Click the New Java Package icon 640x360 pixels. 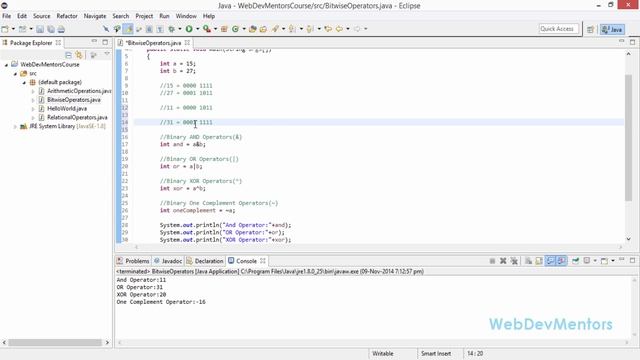click(224, 29)
